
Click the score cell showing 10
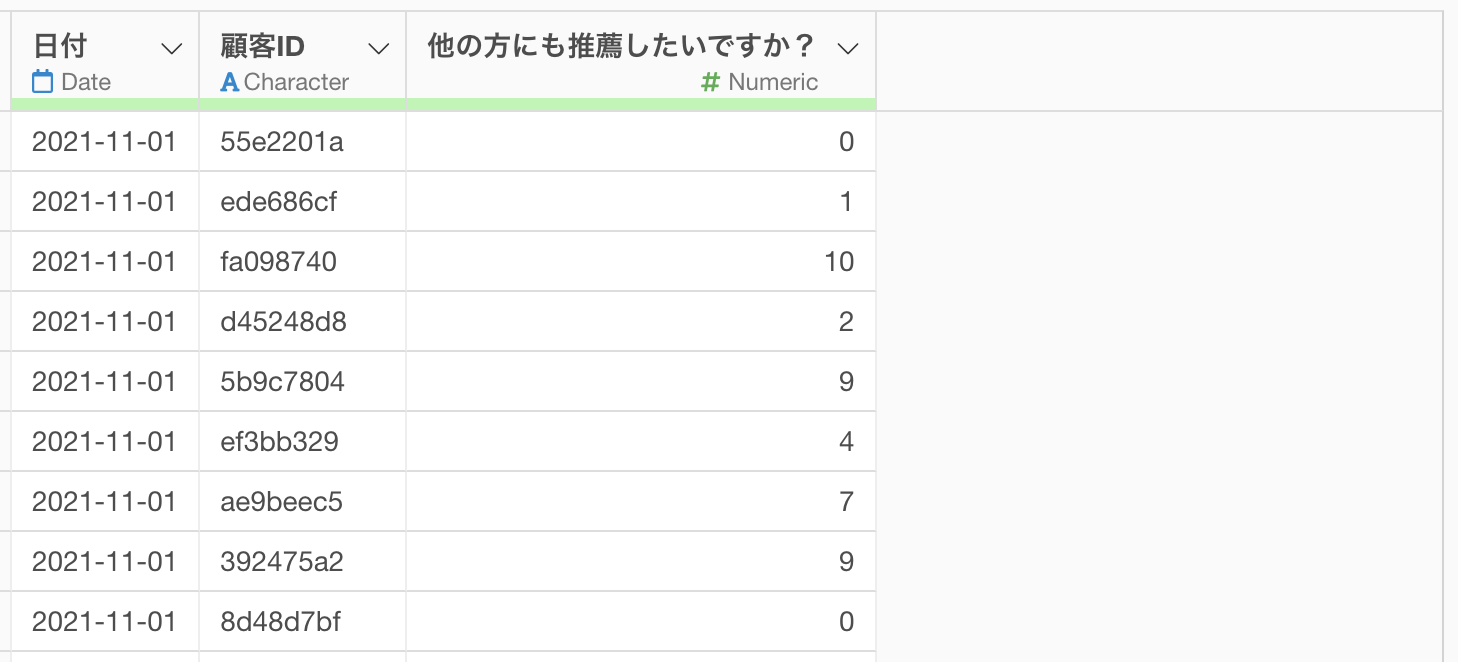point(641,262)
